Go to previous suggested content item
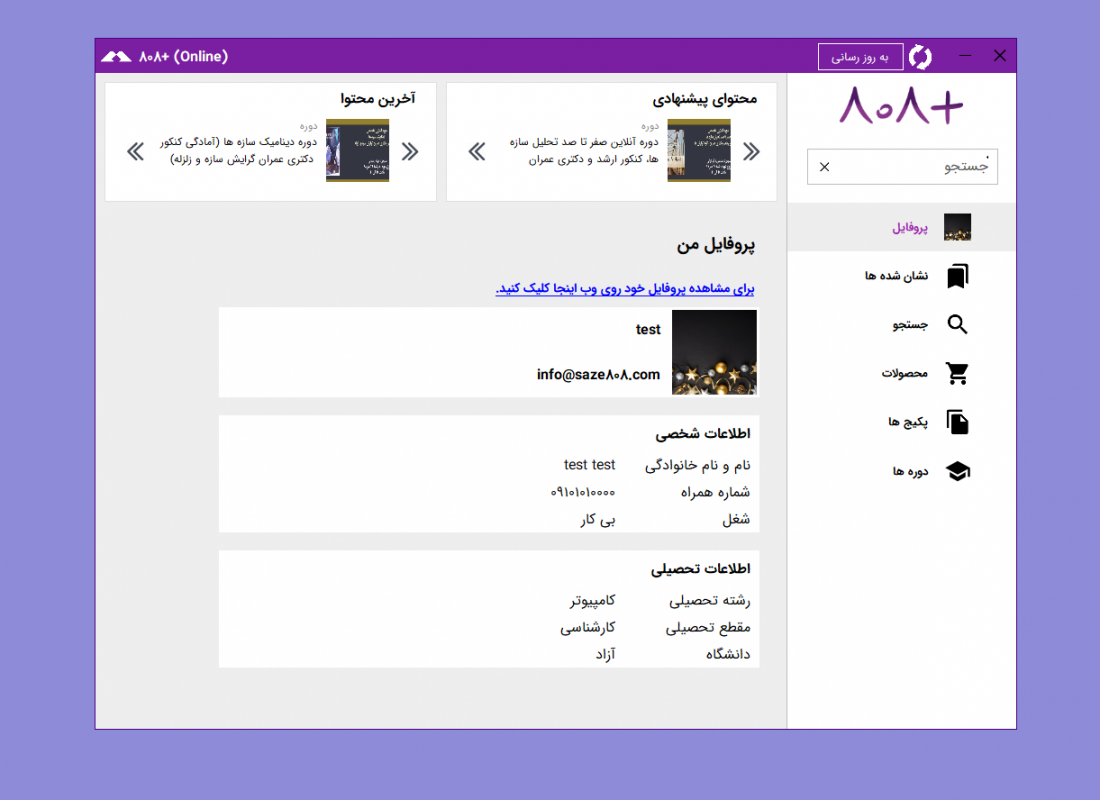Image resolution: width=1100 pixels, height=800 pixels. click(751, 151)
